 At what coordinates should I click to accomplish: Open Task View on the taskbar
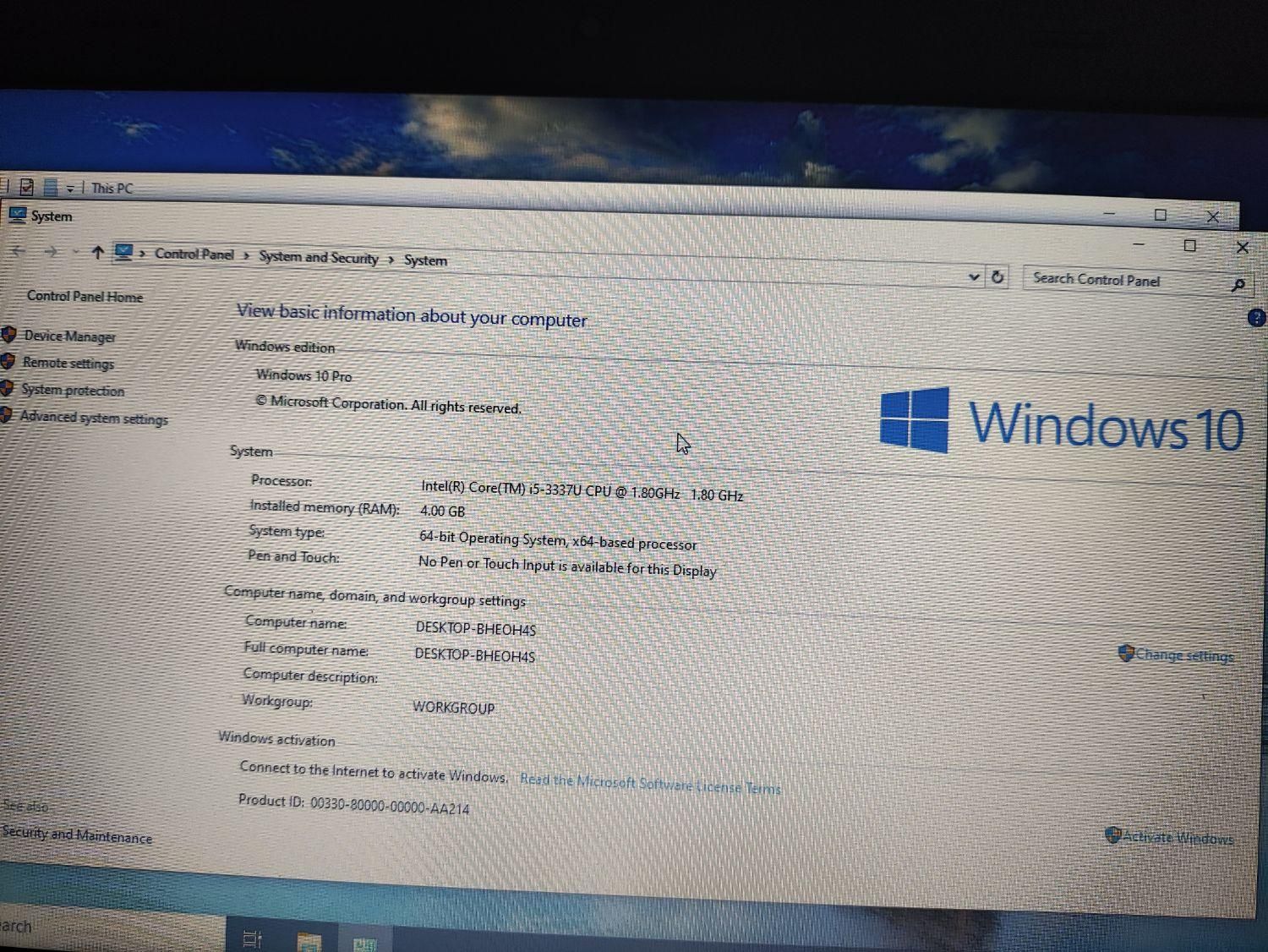pos(252,938)
